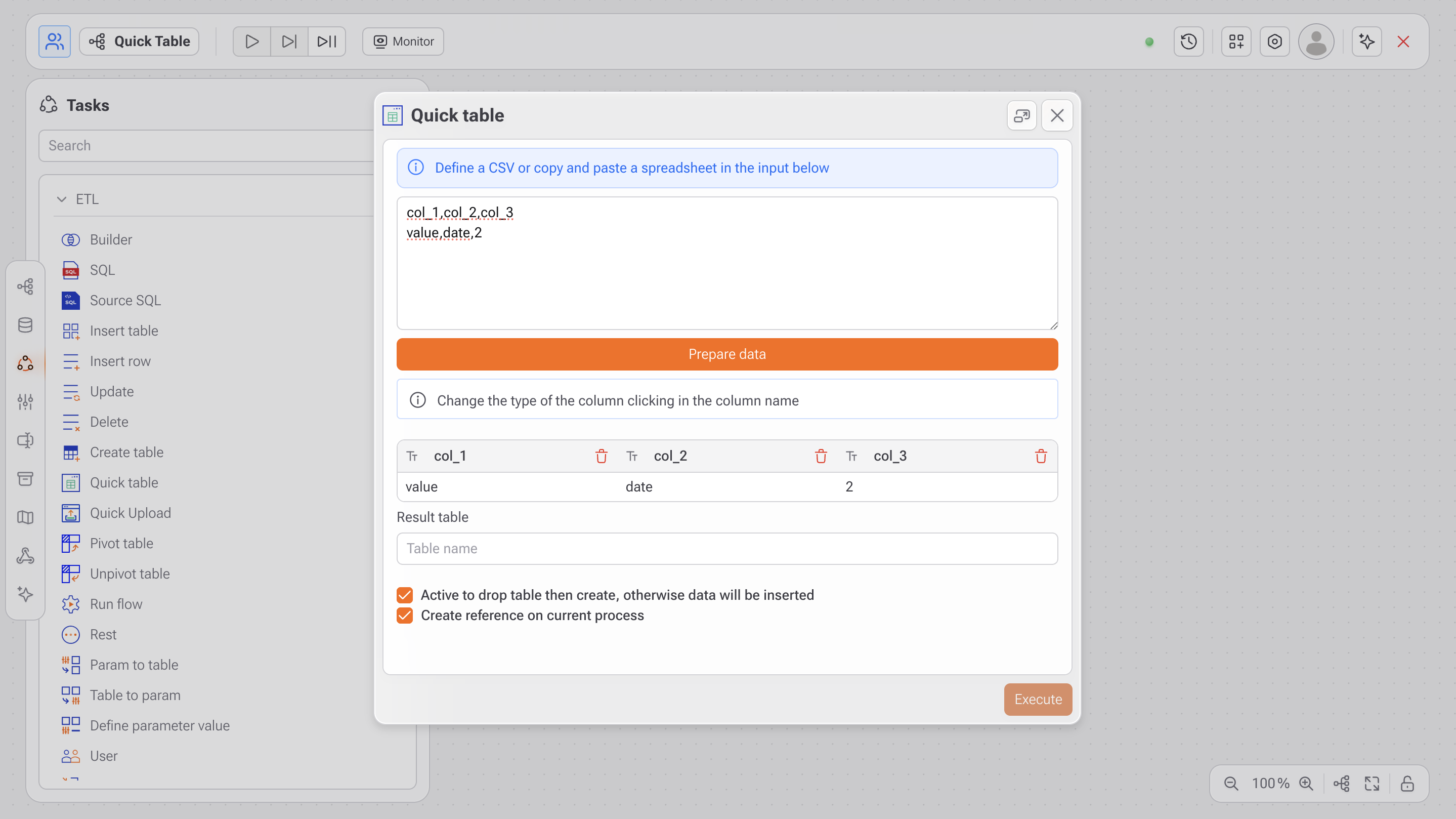The image size is (1456, 819).
Task: Uncheck drop table then create option
Action: tap(405, 594)
